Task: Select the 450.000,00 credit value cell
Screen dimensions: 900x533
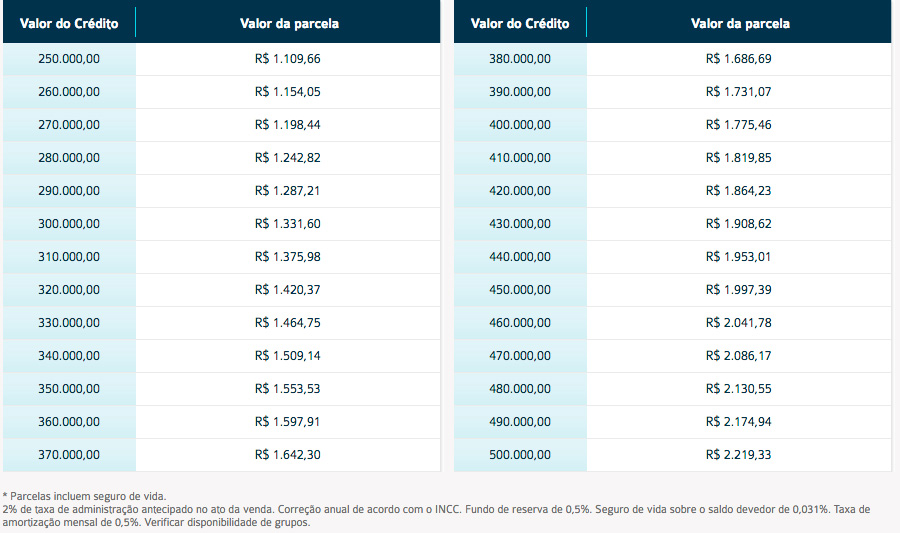Action: point(520,290)
